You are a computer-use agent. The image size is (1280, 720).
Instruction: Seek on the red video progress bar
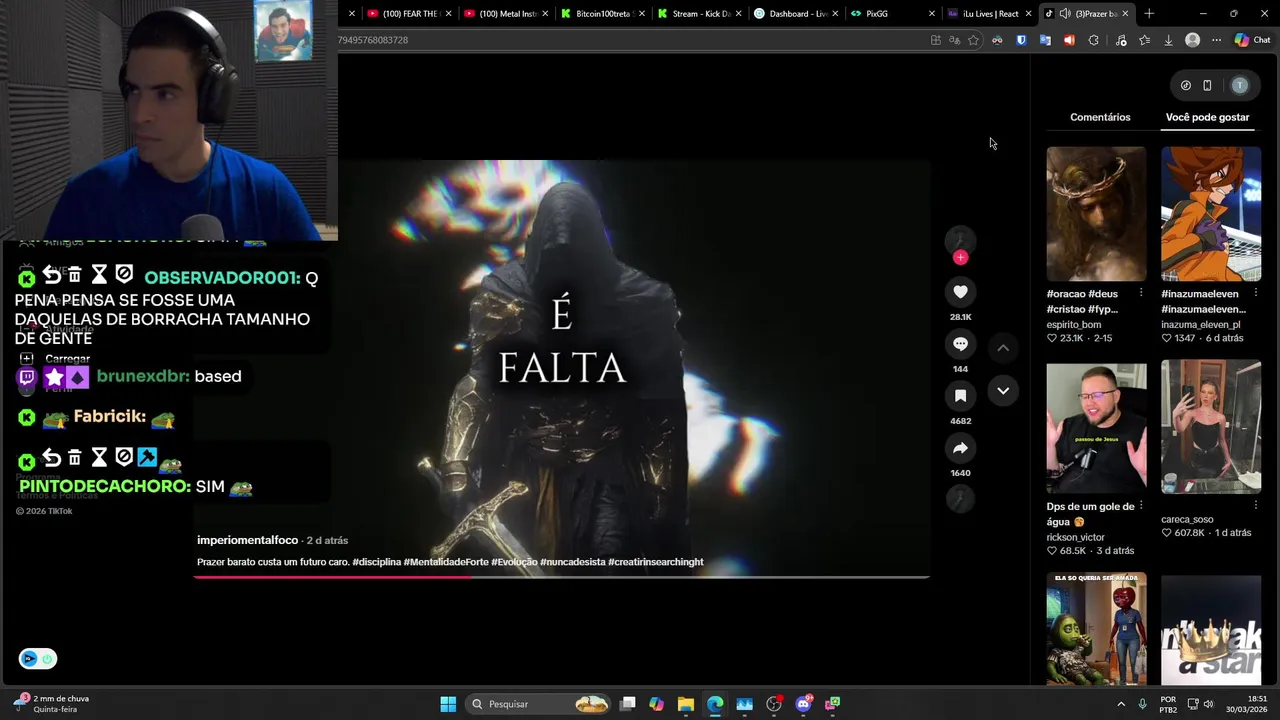tap(562, 577)
